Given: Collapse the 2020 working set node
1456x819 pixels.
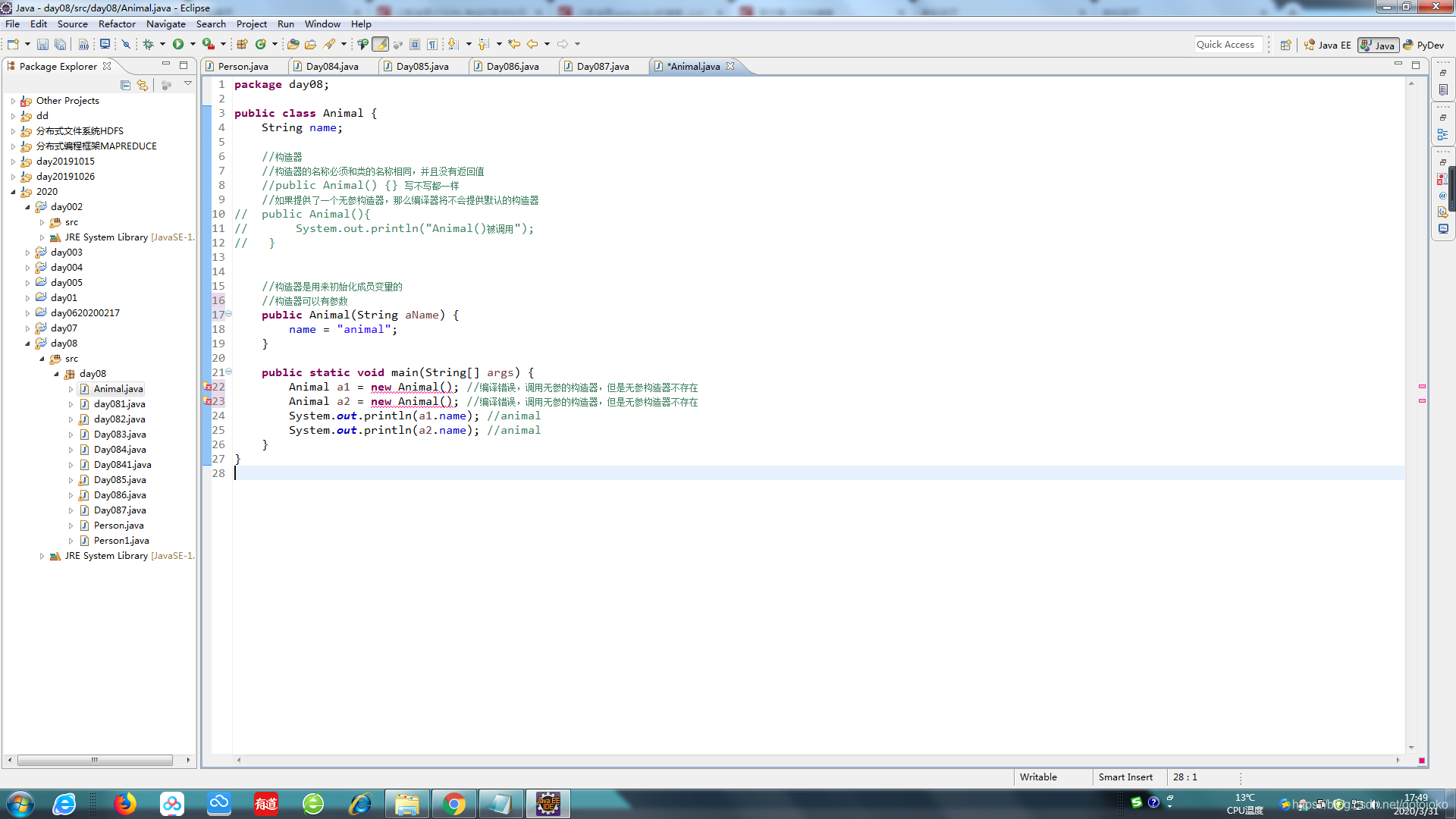Looking at the screenshot, I should 13,192.
